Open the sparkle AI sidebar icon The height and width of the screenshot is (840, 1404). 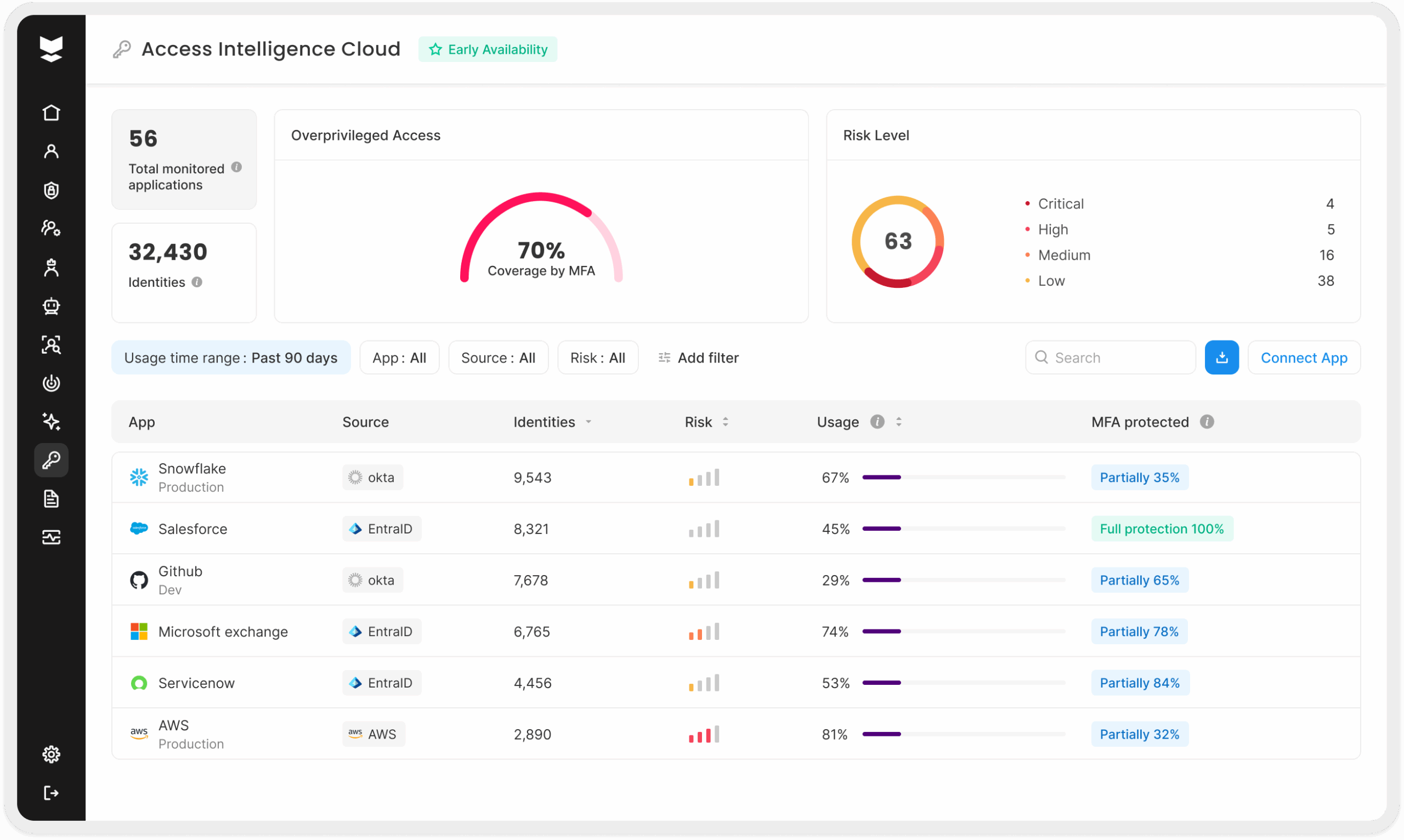[51, 422]
